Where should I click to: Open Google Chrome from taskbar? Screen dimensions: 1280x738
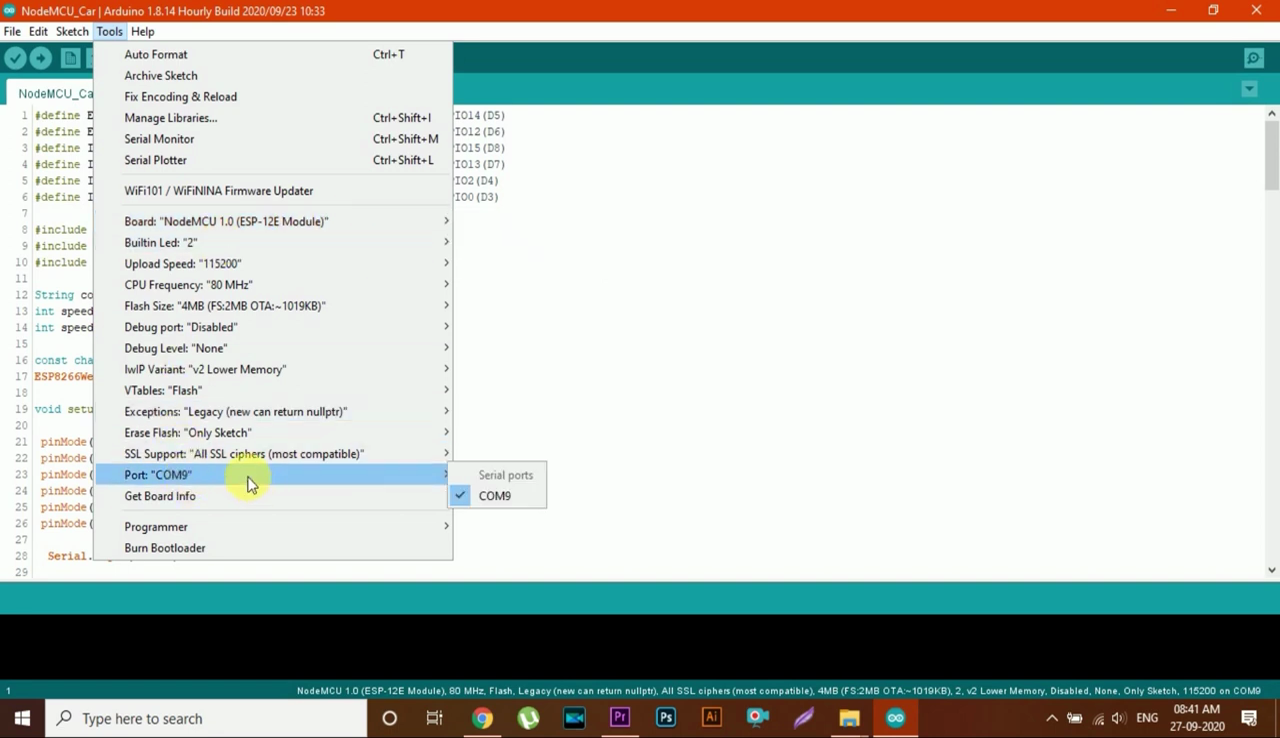pos(482,718)
